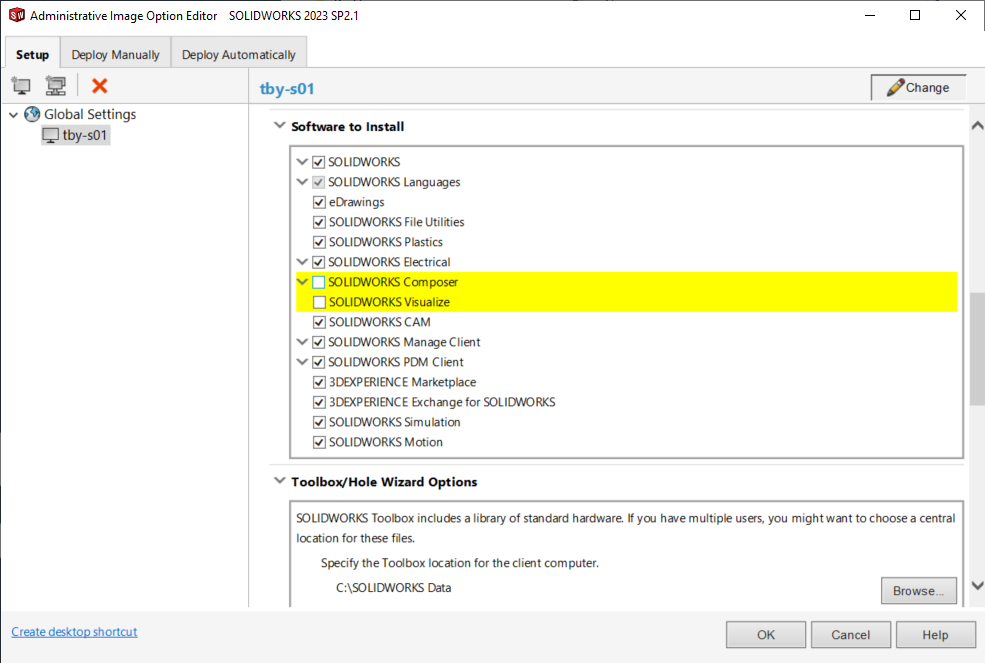Click the Add Group toolbar icon
This screenshot has width=985, height=663.
click(x=56, y=86)
